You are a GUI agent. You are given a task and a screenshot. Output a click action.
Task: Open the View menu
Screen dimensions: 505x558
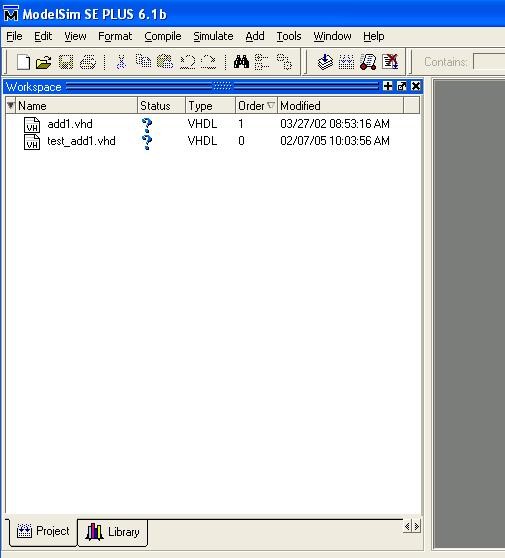(x=75, y=36)
